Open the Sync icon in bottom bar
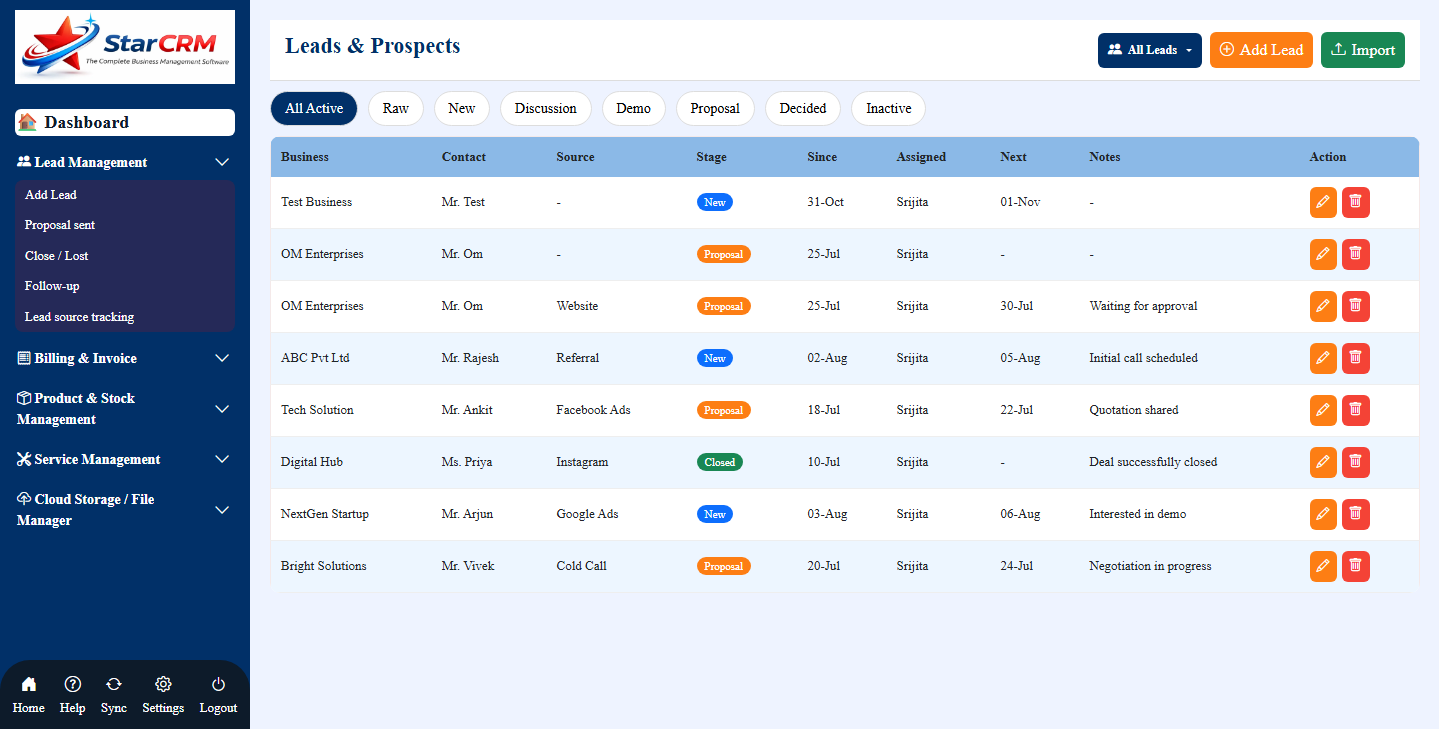Screen dimensions: 1439x729 pos(113,693)
